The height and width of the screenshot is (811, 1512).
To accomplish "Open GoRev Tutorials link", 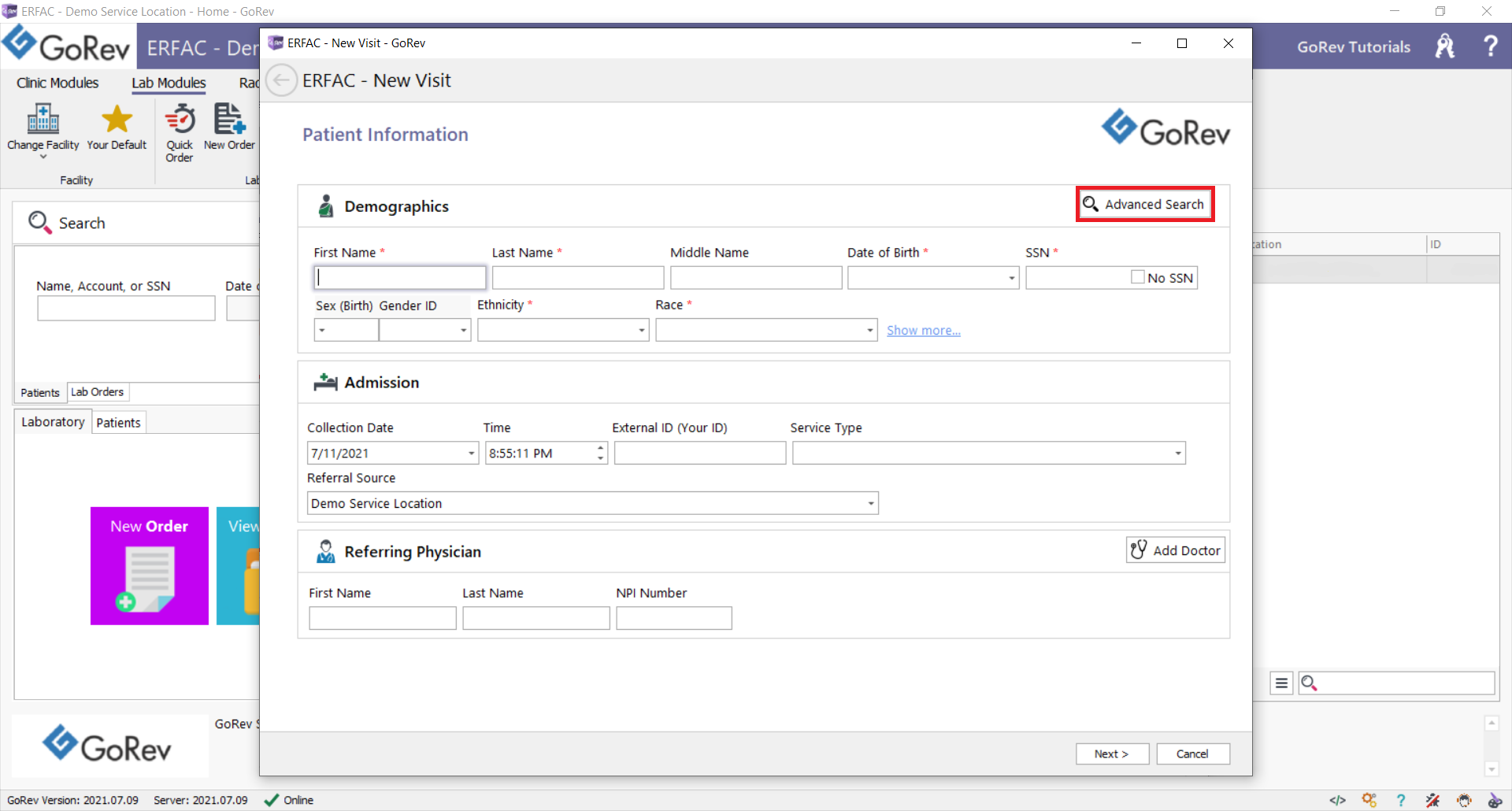I will pos(1354,46).
